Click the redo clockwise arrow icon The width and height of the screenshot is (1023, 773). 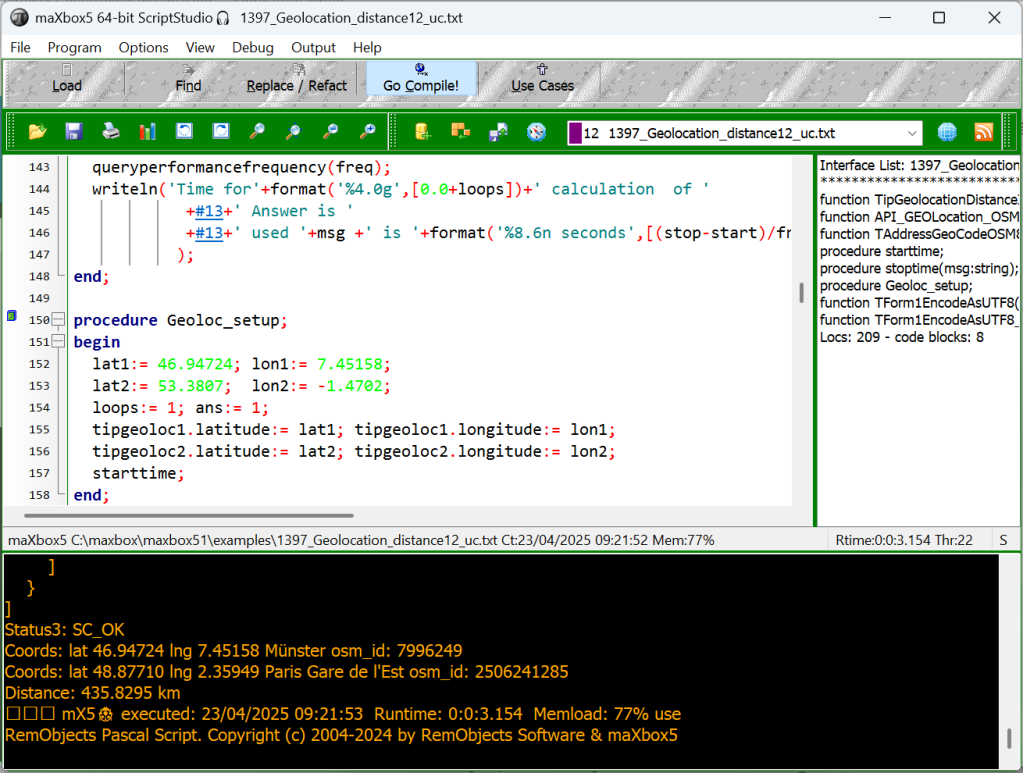tap(221, 132)
